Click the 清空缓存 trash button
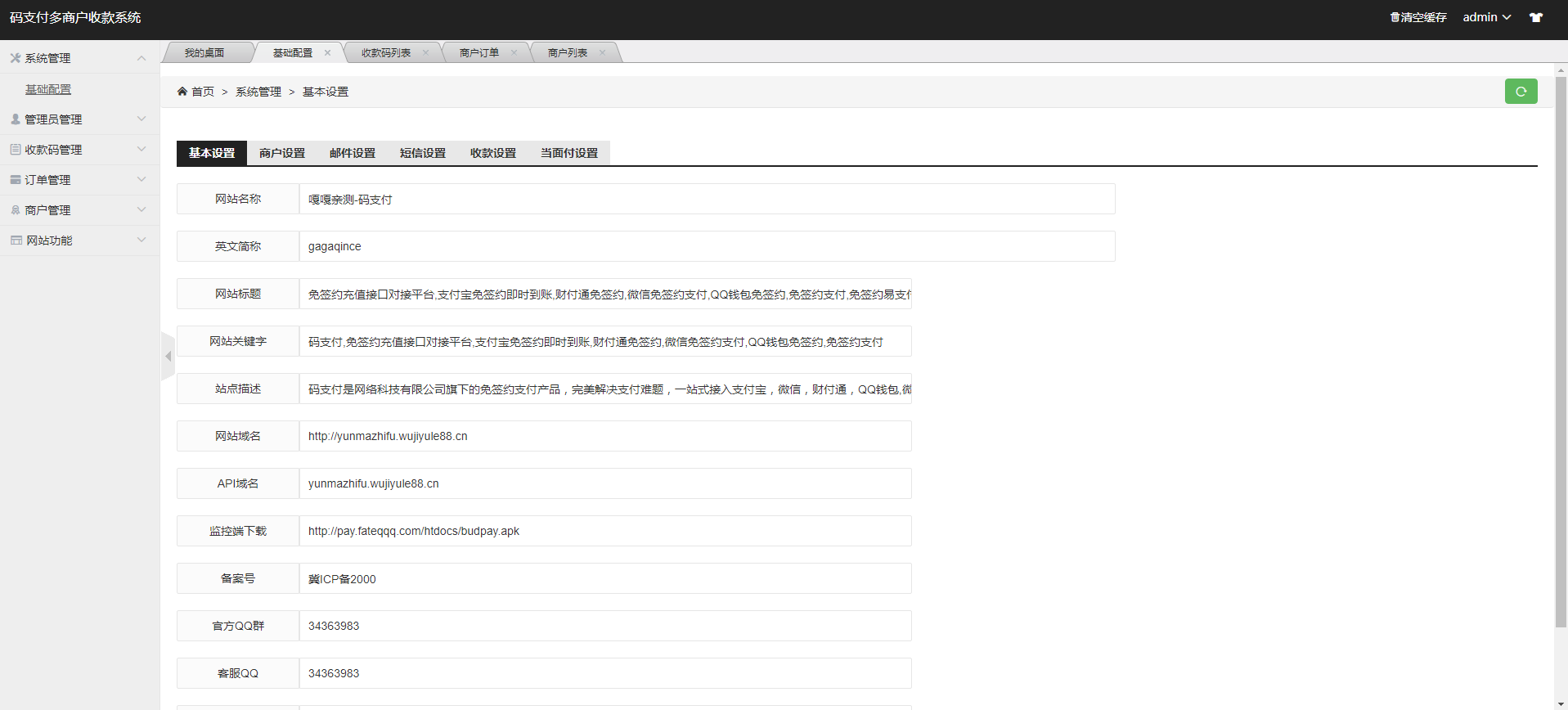Screen dimensions: 1568x710 [1418, 17]
